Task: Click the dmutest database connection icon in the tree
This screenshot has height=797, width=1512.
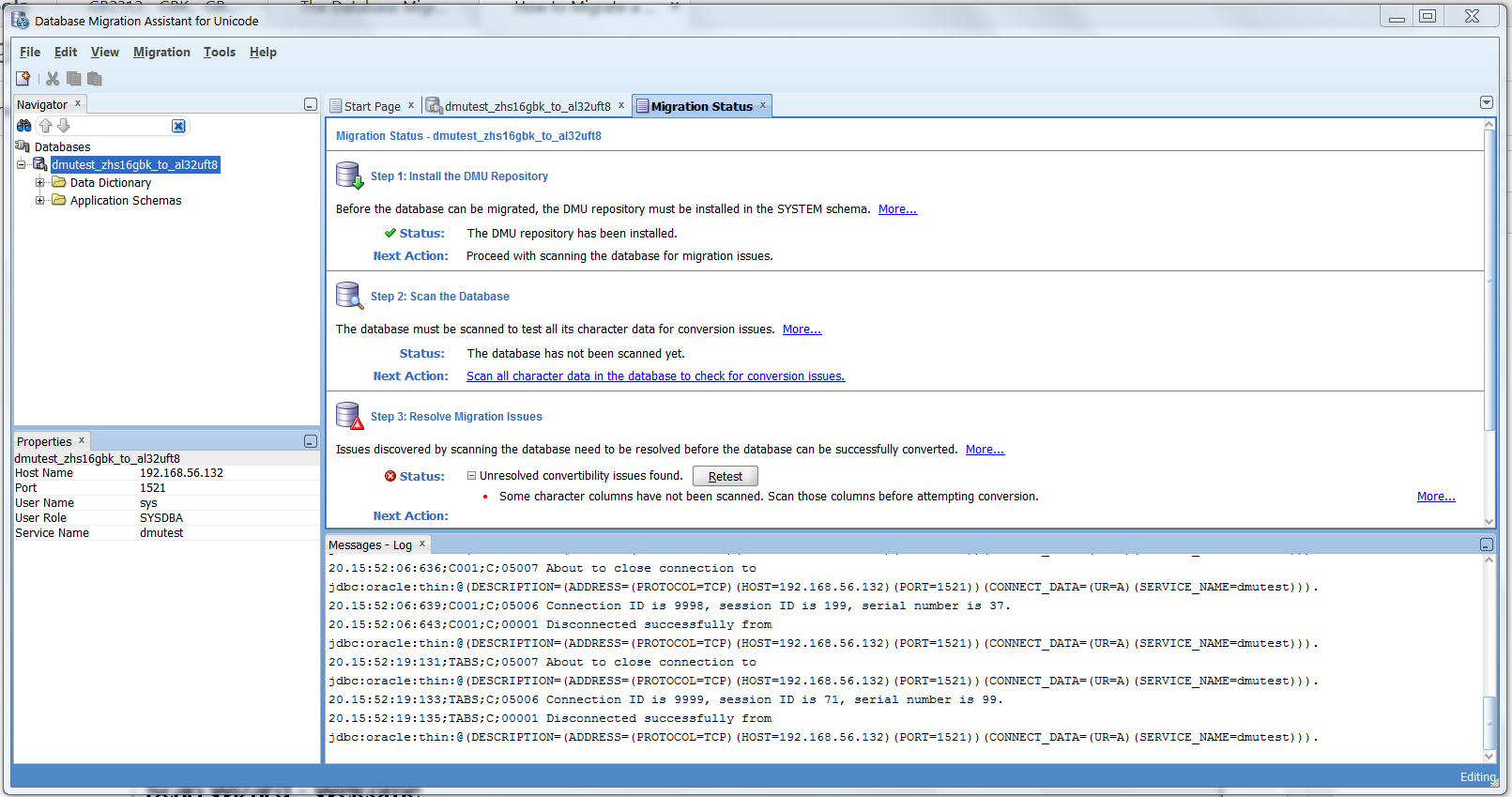Action: (x=40, y=164)
